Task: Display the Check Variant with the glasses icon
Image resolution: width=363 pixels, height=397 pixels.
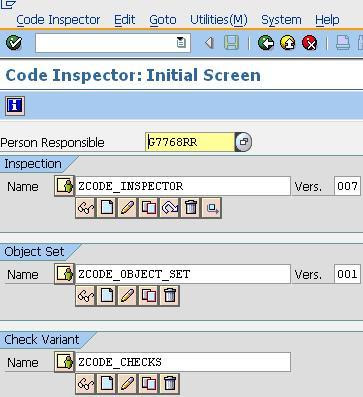Action: click(86, 384)
